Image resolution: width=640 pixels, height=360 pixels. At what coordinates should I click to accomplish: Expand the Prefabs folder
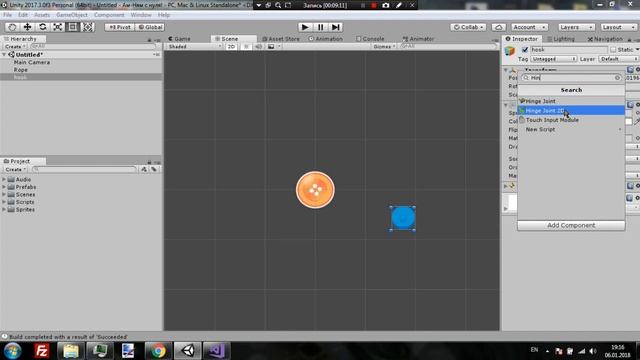click(4, 187)
